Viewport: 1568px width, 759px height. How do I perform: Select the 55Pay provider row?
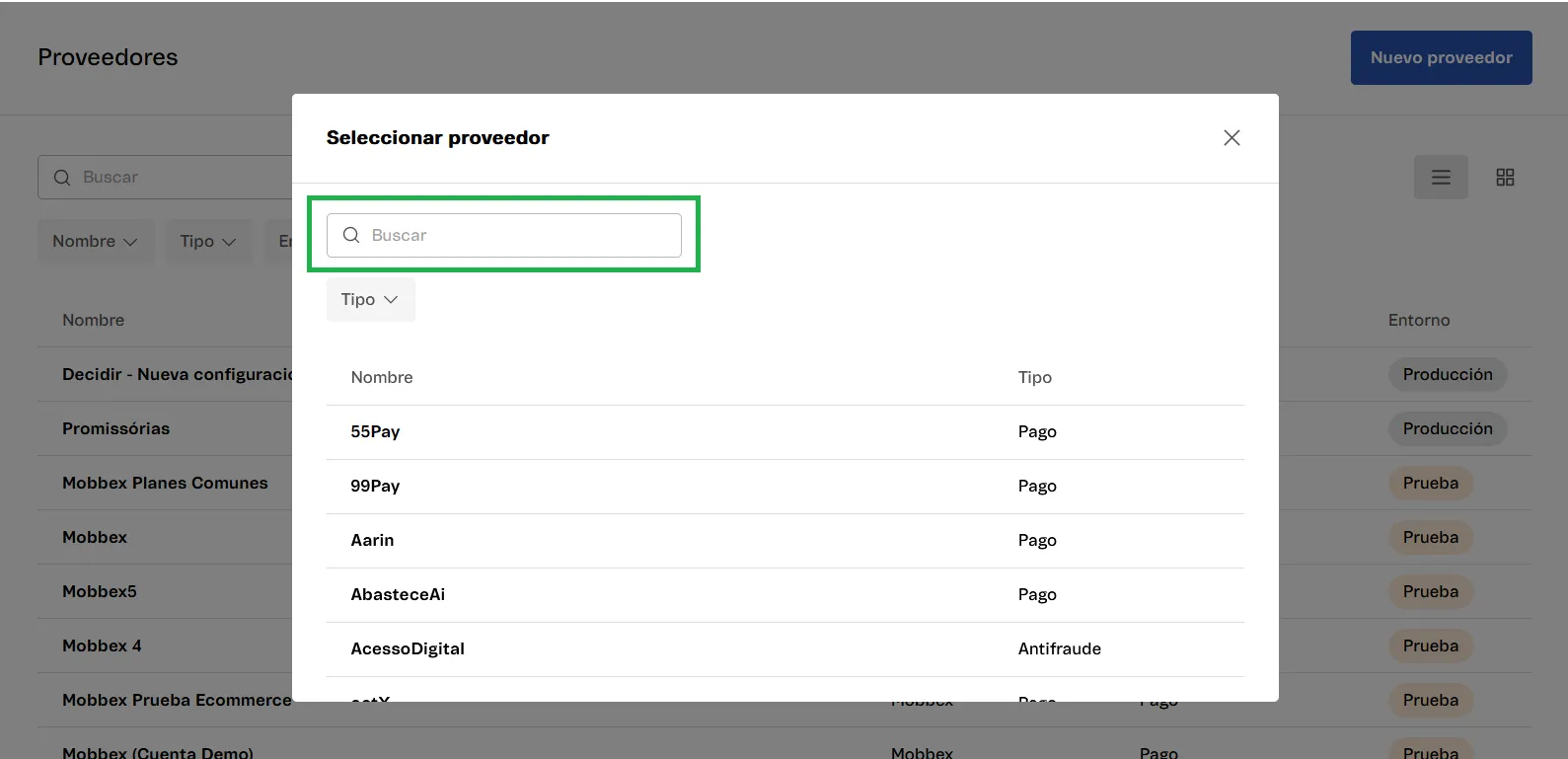(785, 432)
